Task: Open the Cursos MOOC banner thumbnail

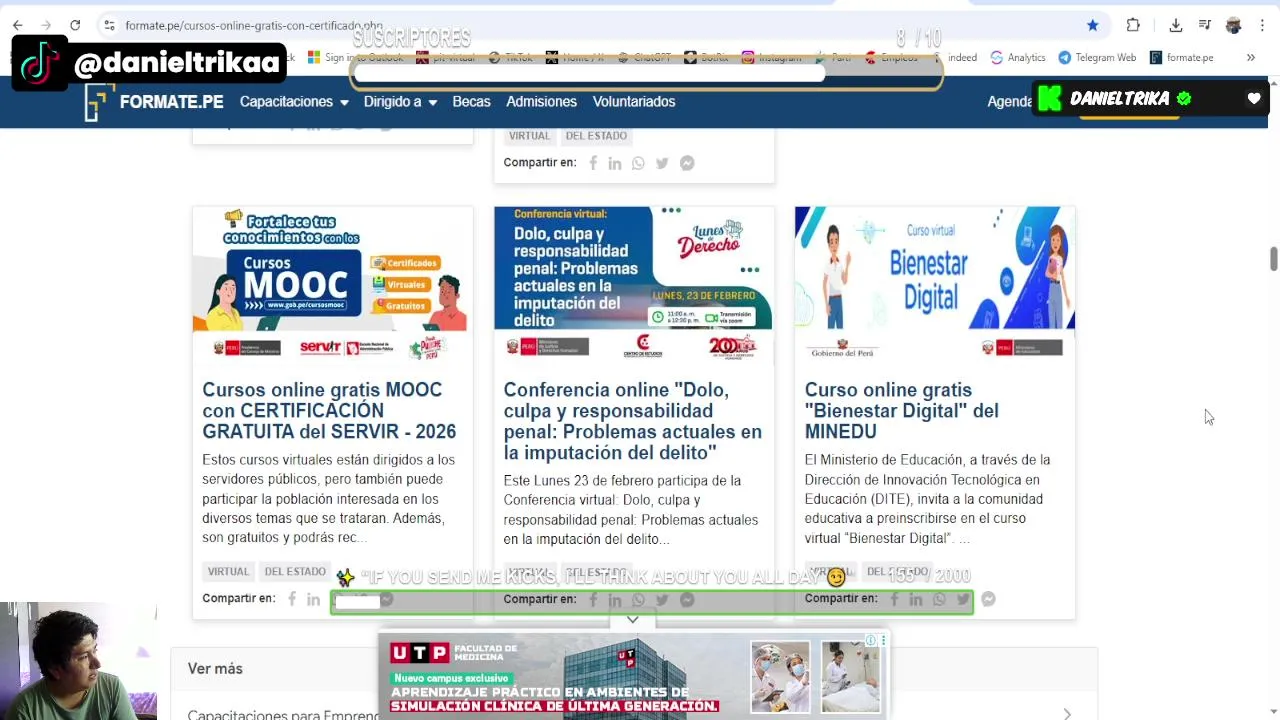Action: tap(333, 284)
